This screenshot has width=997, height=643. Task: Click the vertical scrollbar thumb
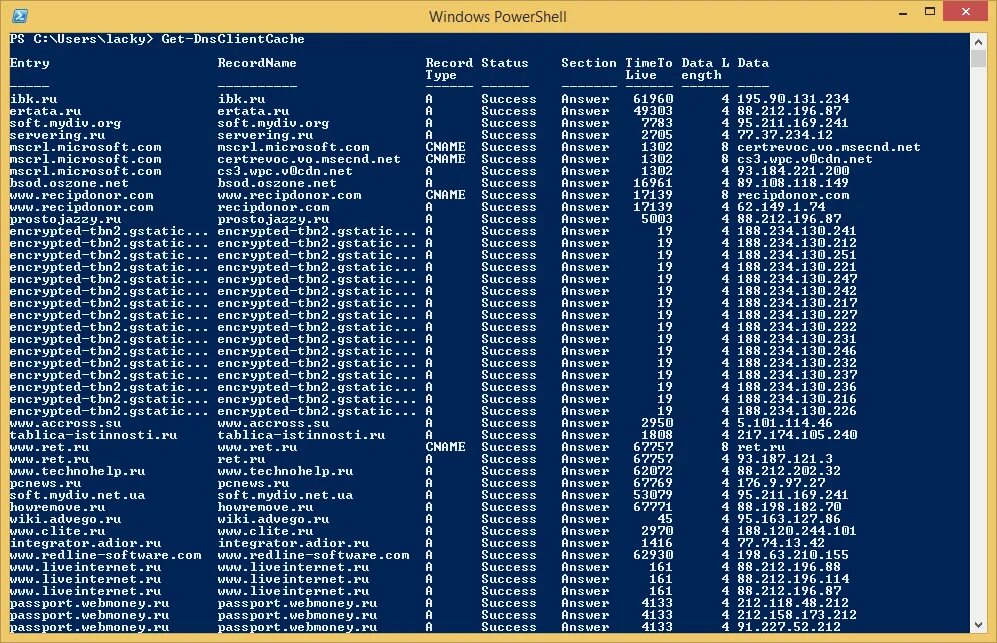(979, 59)
